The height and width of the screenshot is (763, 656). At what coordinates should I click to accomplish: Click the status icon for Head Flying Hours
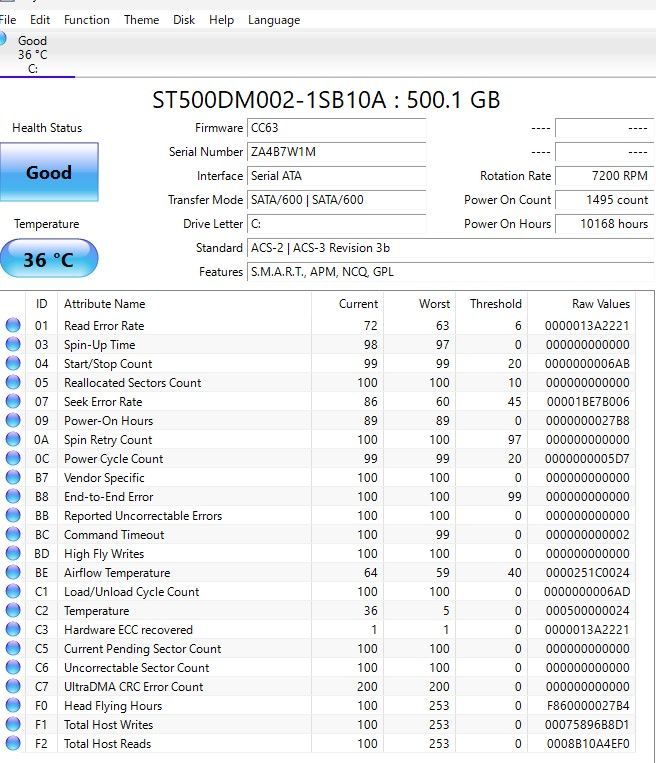pos(13,705)
